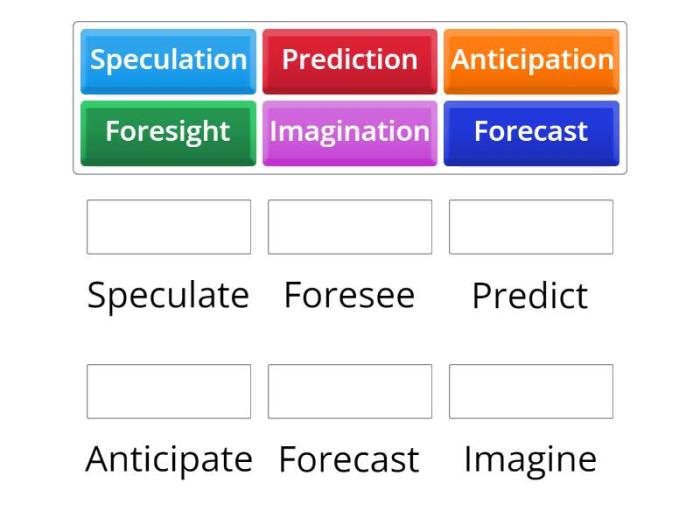Click the empty box above Forecast label
Screen dimensions: 700x525
[x=350, y=392]
